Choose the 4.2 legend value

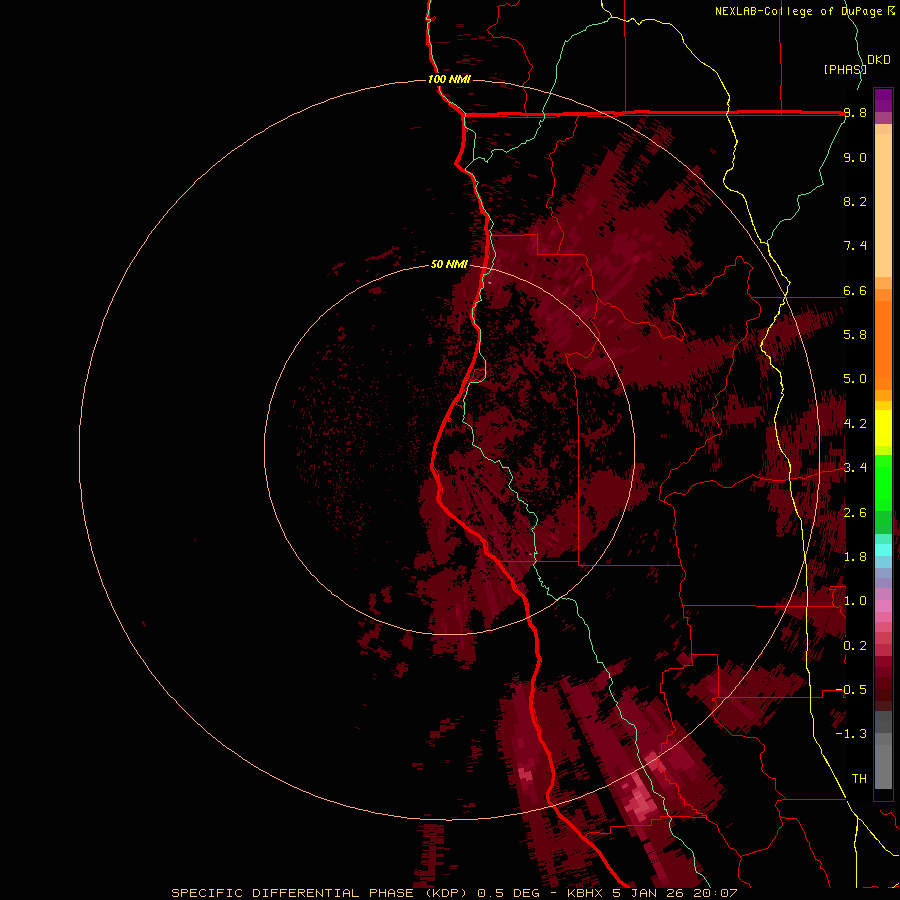(x=855, y=424)
